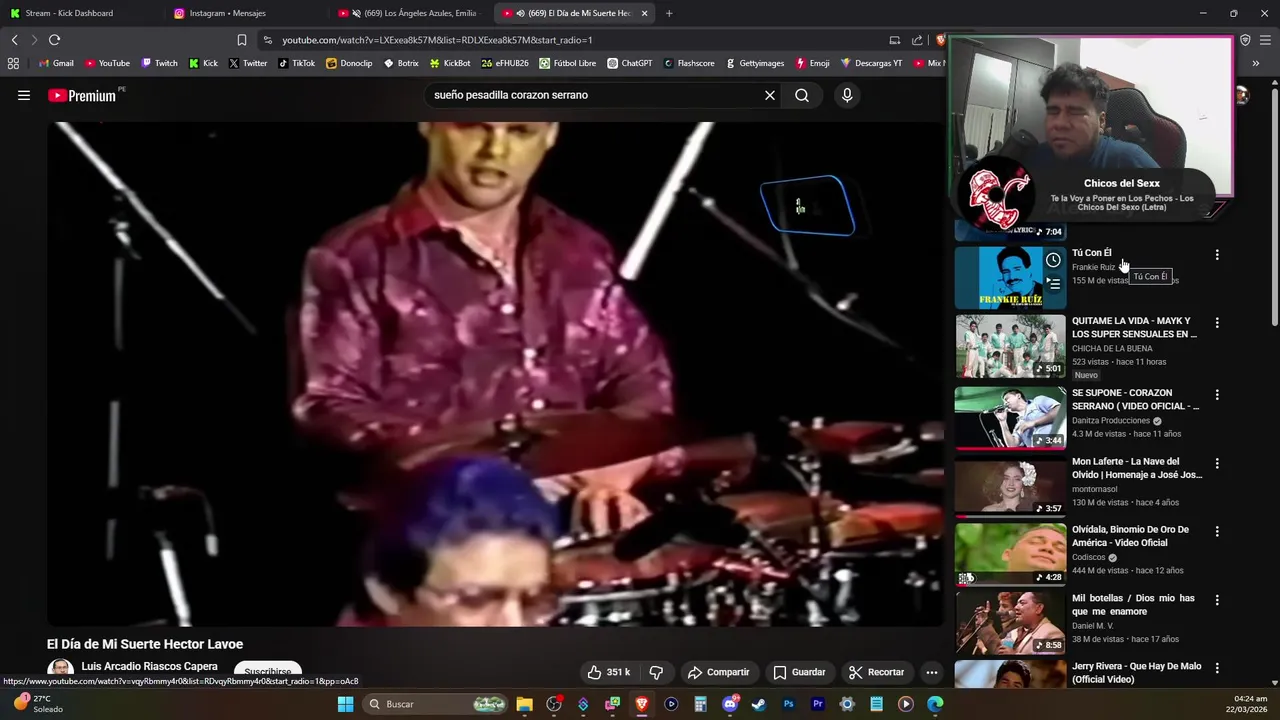Open Settings gear in the taskbar
1280x720 pixels.
click(x=847, y=704)
